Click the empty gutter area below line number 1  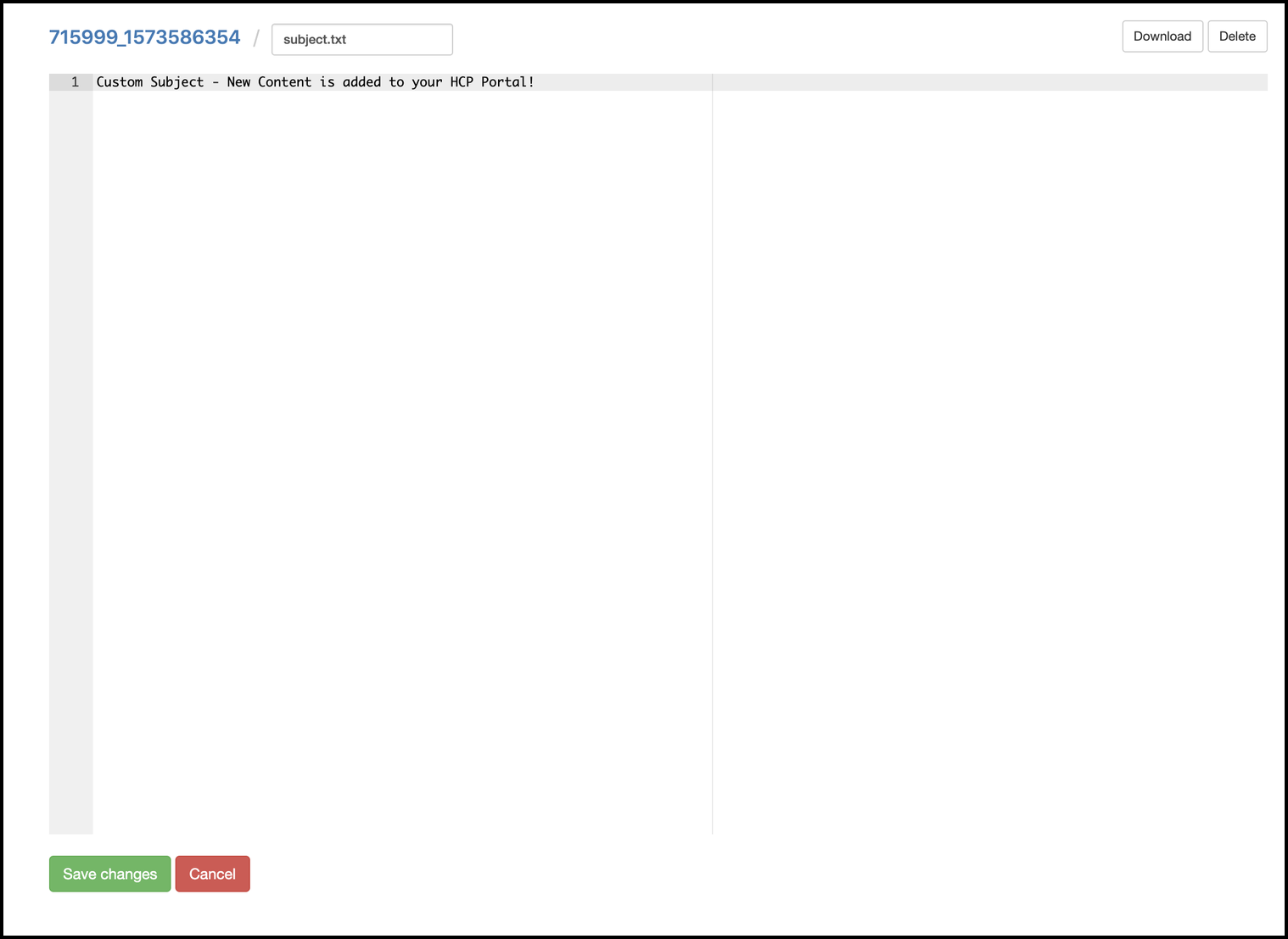[x=70, y=424]
